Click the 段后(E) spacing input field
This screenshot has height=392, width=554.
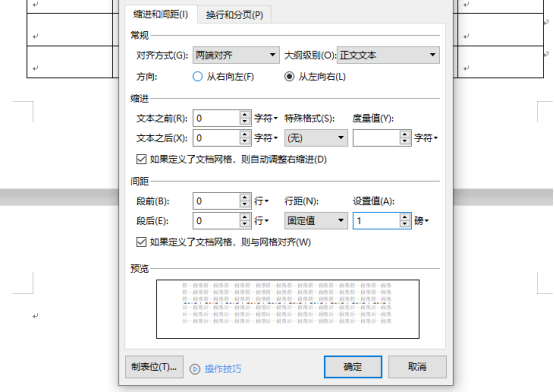(x=217, y=221)
